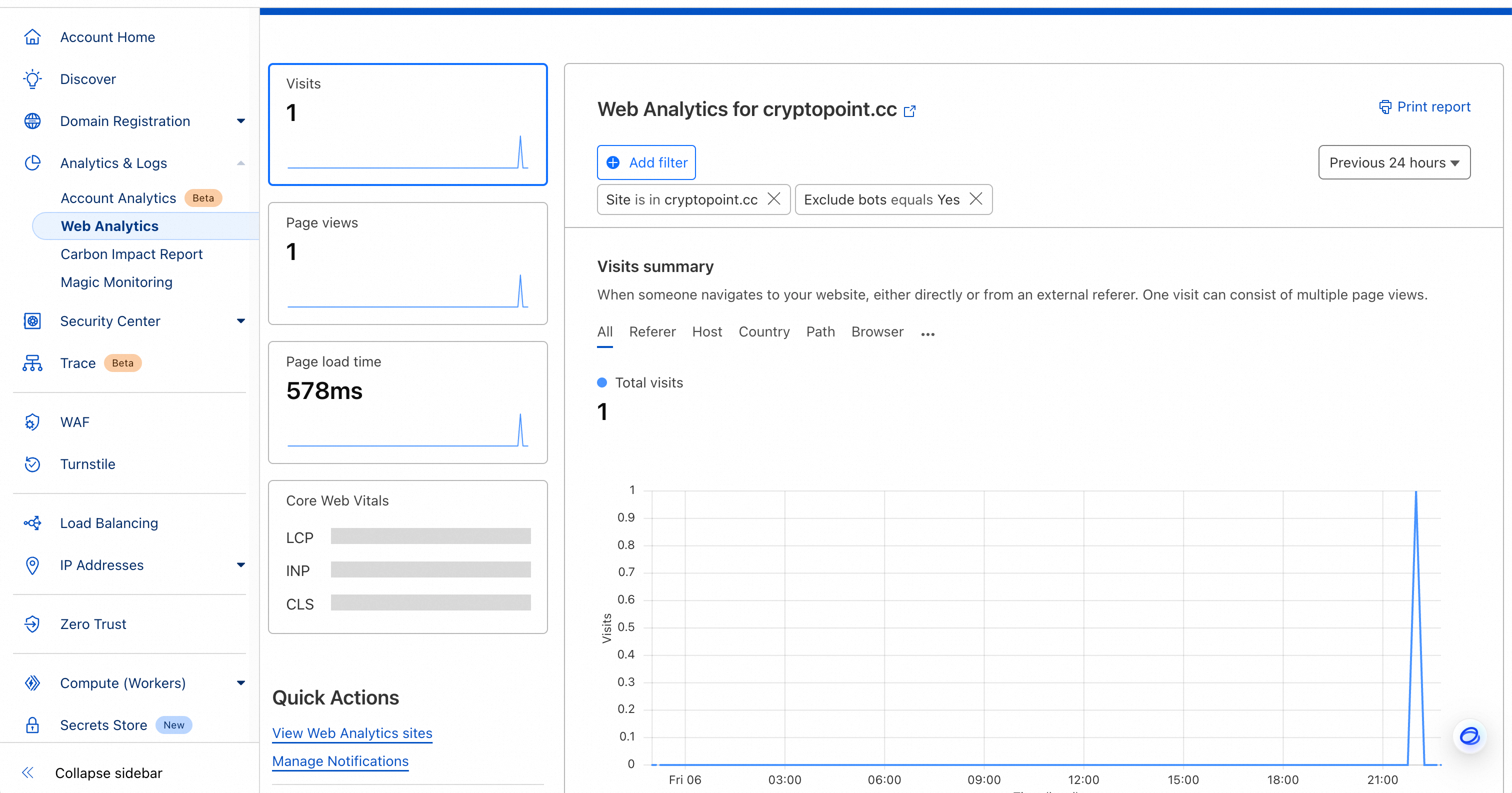Click the Add filter button
The width and height of the screenshot is (1512, 793).
pos(646,162)
